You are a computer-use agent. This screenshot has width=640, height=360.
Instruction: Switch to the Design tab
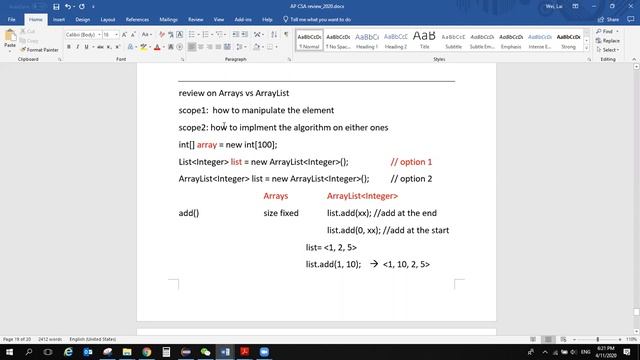click(82, 20)
